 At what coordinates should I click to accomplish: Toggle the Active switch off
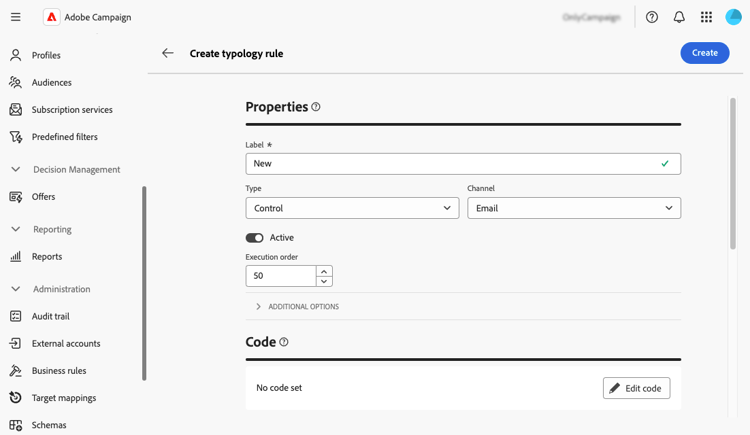255,238
